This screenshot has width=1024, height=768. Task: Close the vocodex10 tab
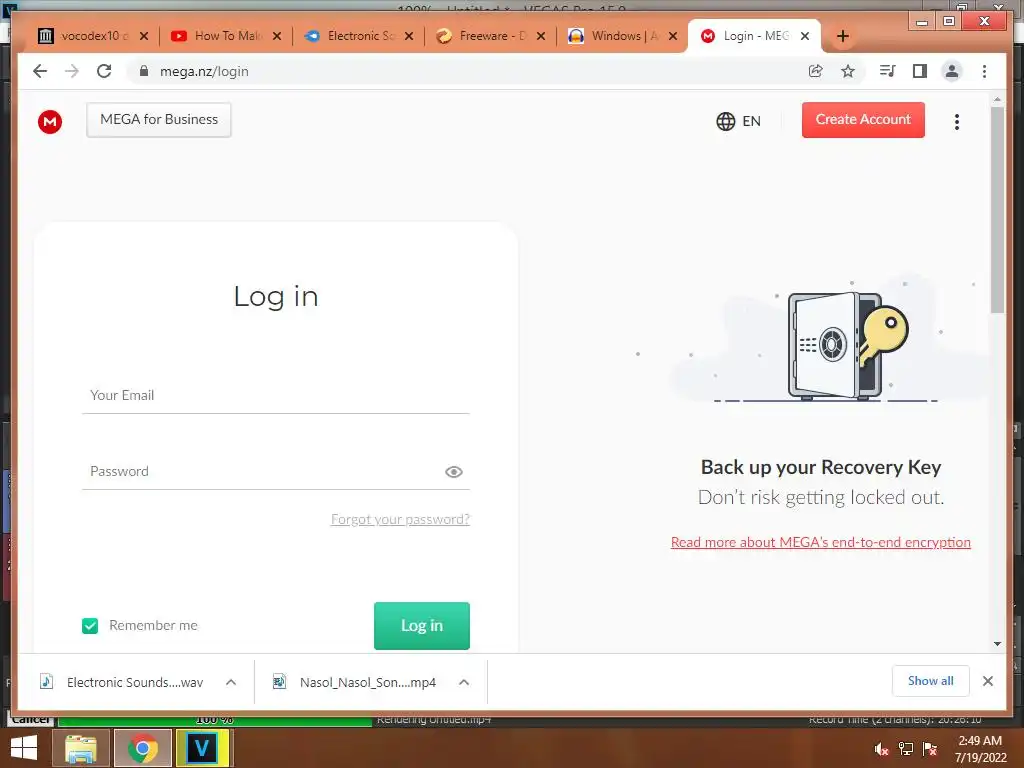[144, 36]
